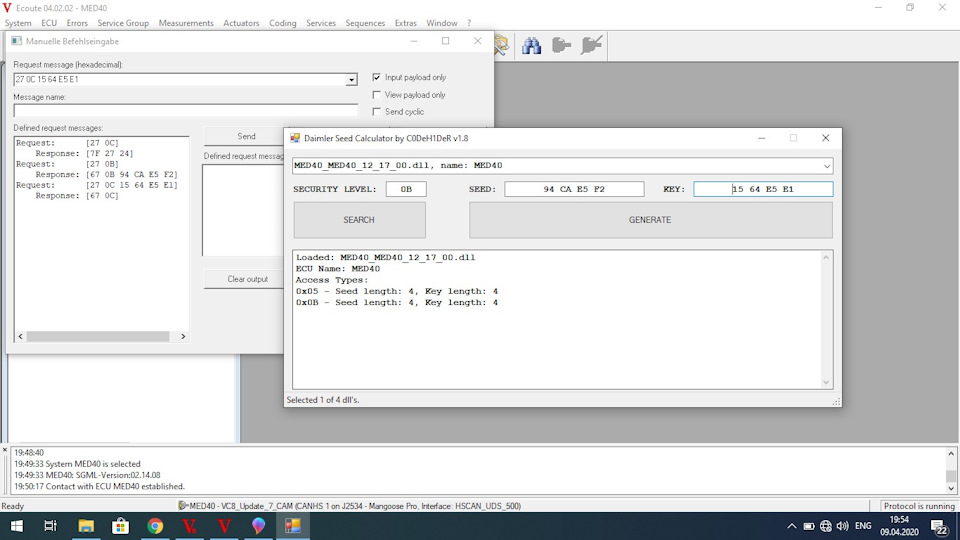960x540 pixels.
Task: Click the battery tray icon
Action: (809, 526)
